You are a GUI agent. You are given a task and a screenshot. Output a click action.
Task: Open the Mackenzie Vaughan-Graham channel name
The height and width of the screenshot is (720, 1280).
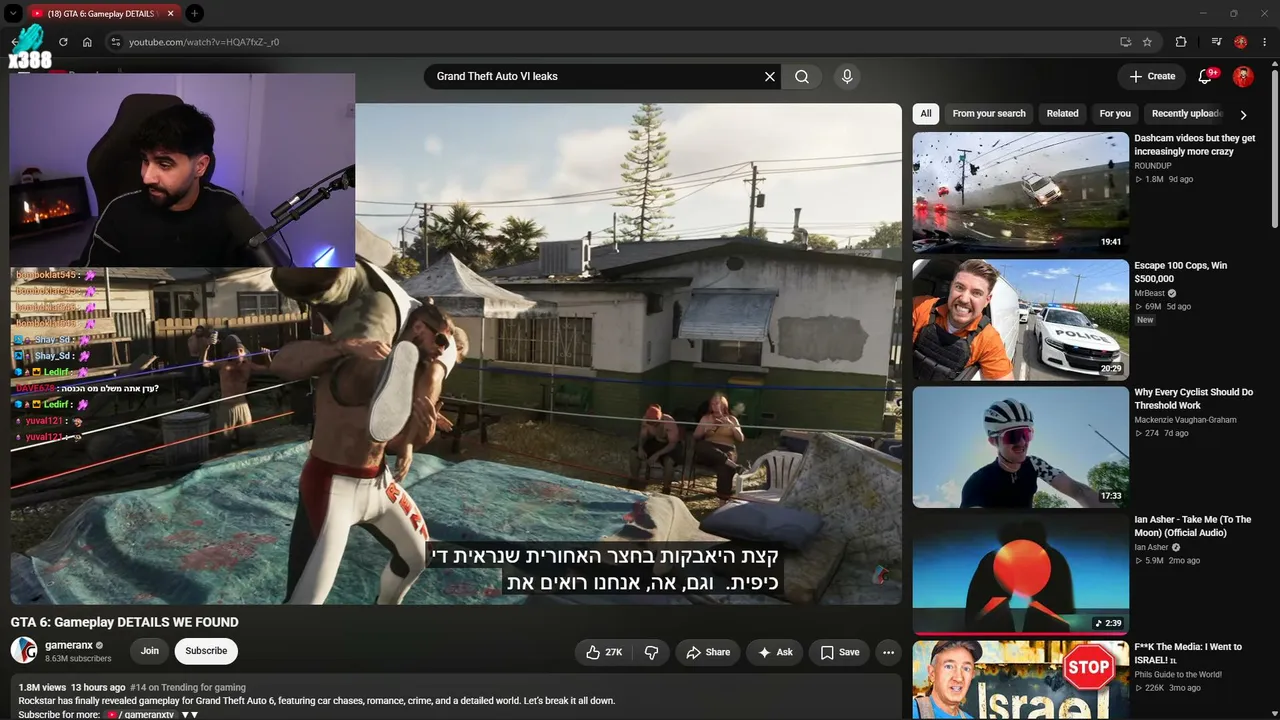1183,421
